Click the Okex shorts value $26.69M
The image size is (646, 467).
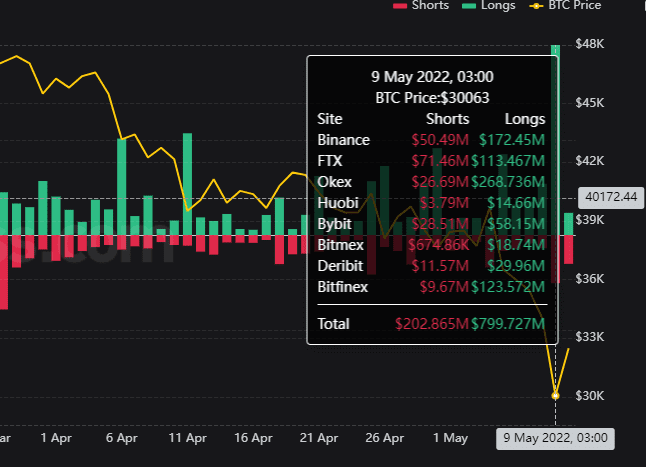pyautogui.click(x=440, y=182)
